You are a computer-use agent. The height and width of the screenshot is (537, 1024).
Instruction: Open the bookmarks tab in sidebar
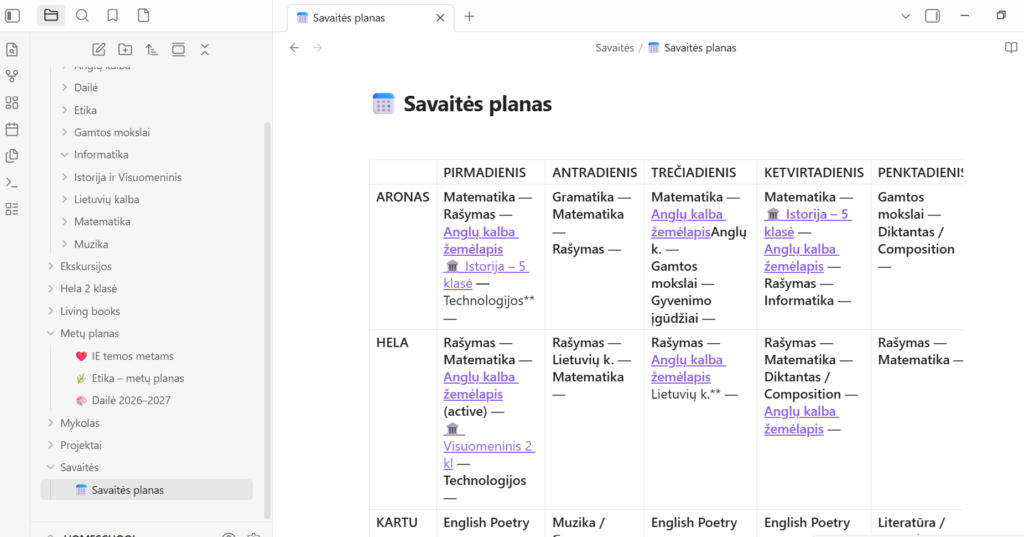pos(112,15)
